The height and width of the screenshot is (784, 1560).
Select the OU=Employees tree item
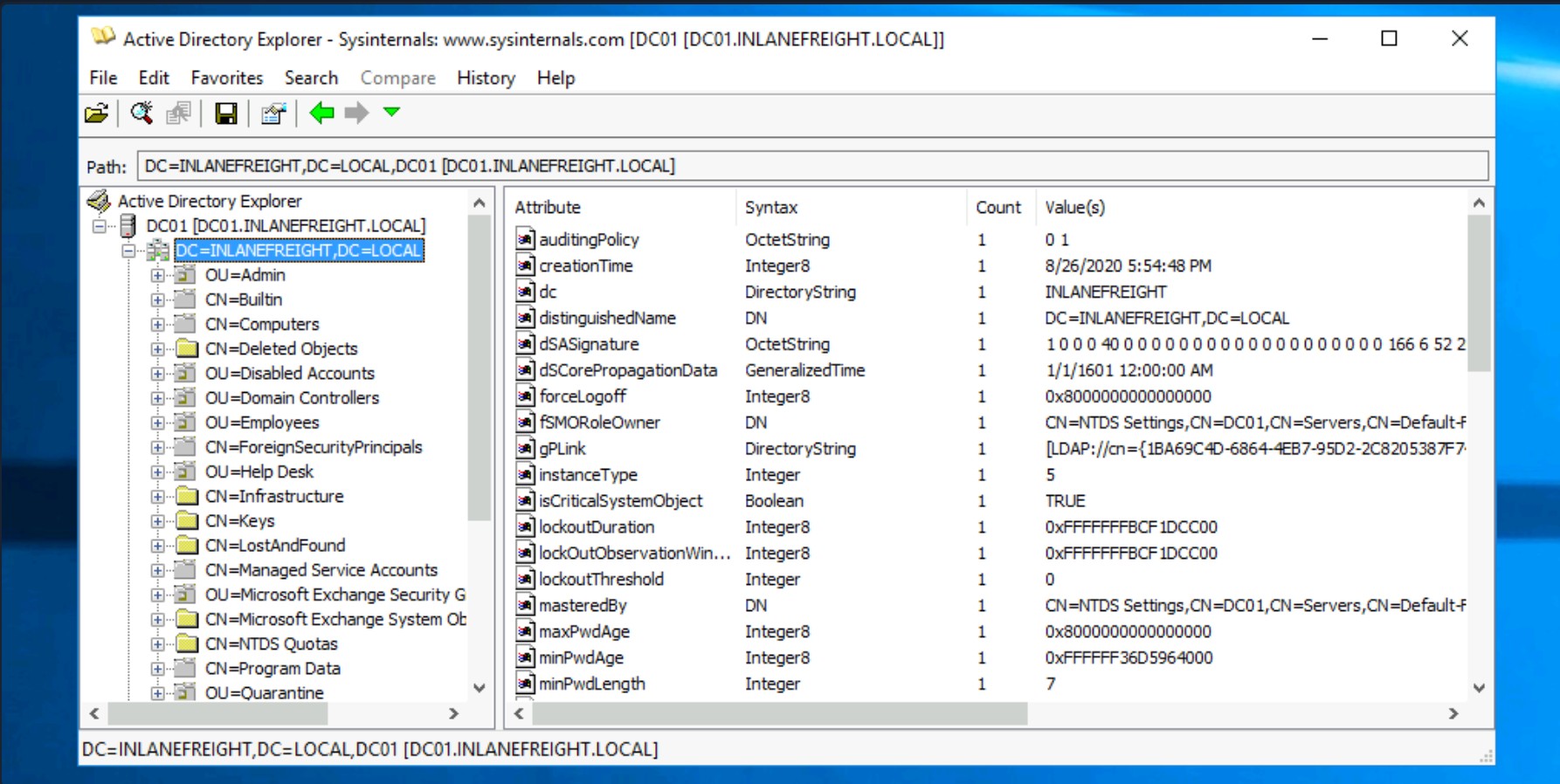pyautogui.click(x=262, y=423)
